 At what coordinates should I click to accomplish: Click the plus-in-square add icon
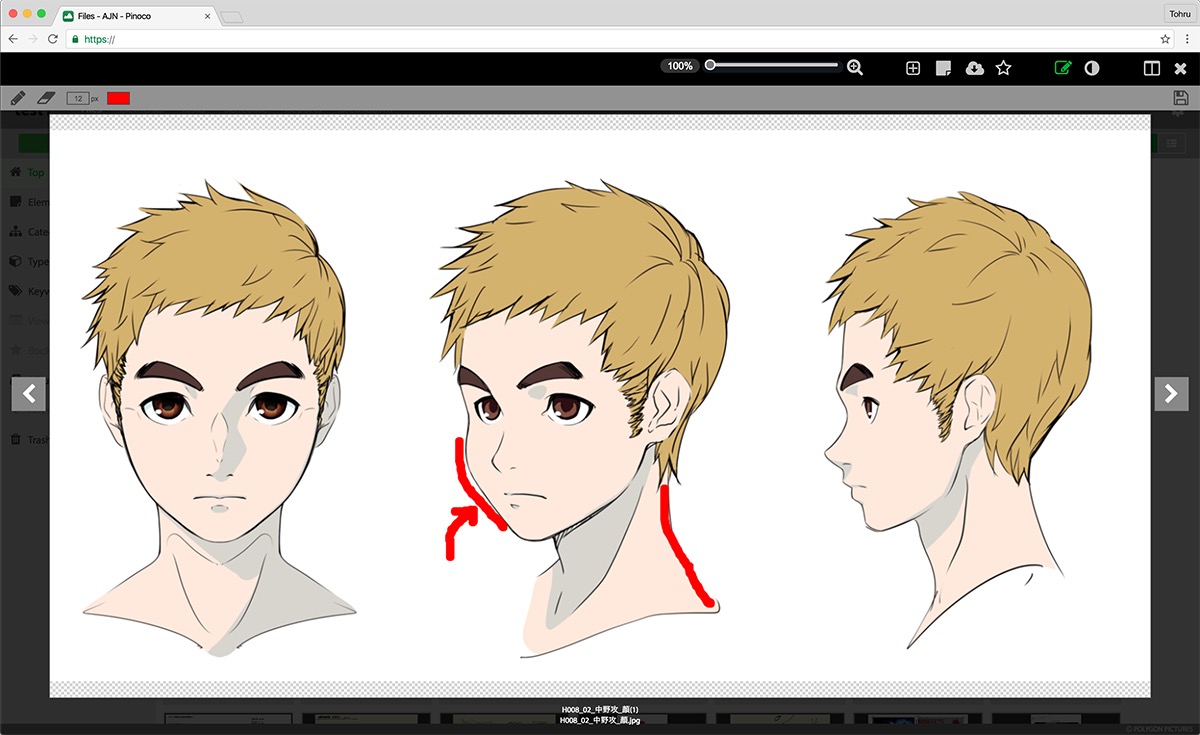[912, 68]
